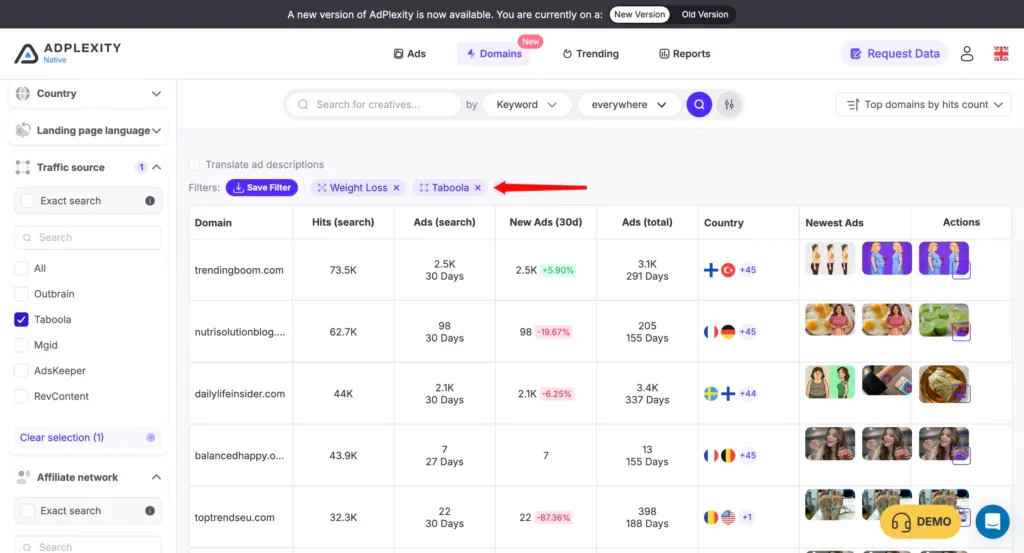Go to the Ads tab
Screen dimensions: 1024x553
409,54
